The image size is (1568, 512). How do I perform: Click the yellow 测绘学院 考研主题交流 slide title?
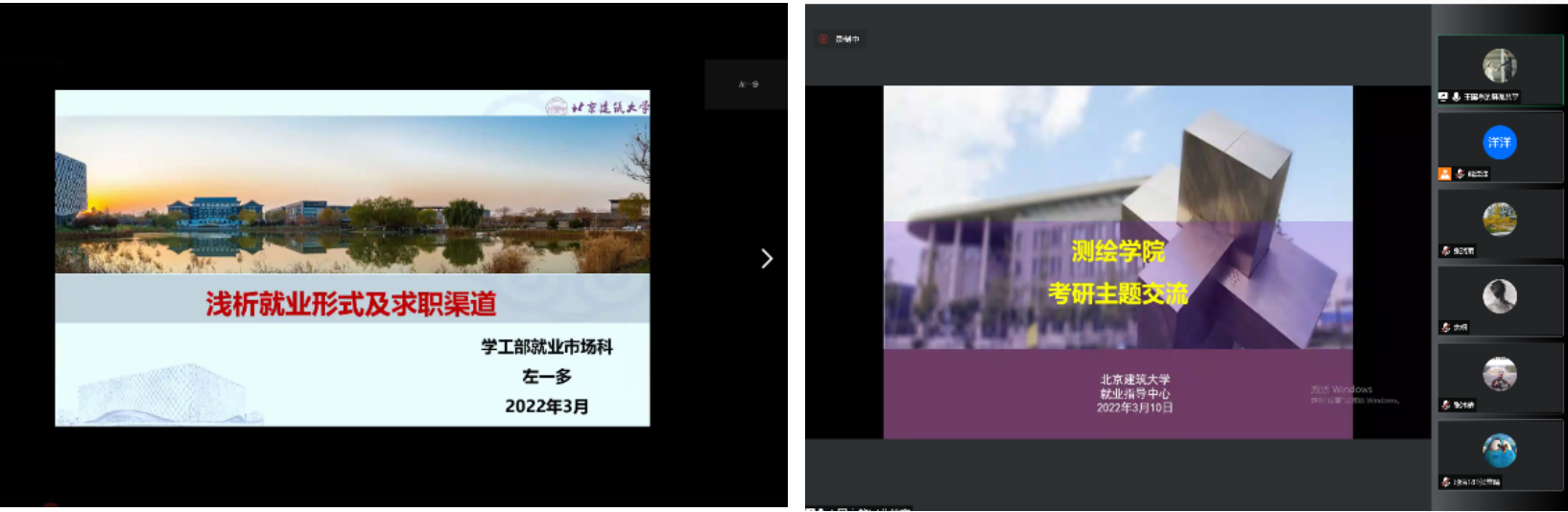[x=1118, y=272]
